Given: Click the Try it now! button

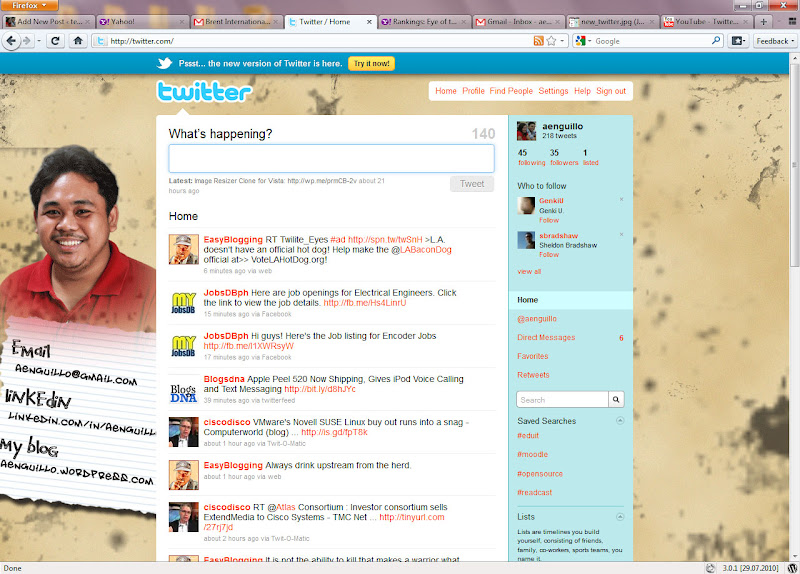Looking at the screenshot, I should [371, 63].
